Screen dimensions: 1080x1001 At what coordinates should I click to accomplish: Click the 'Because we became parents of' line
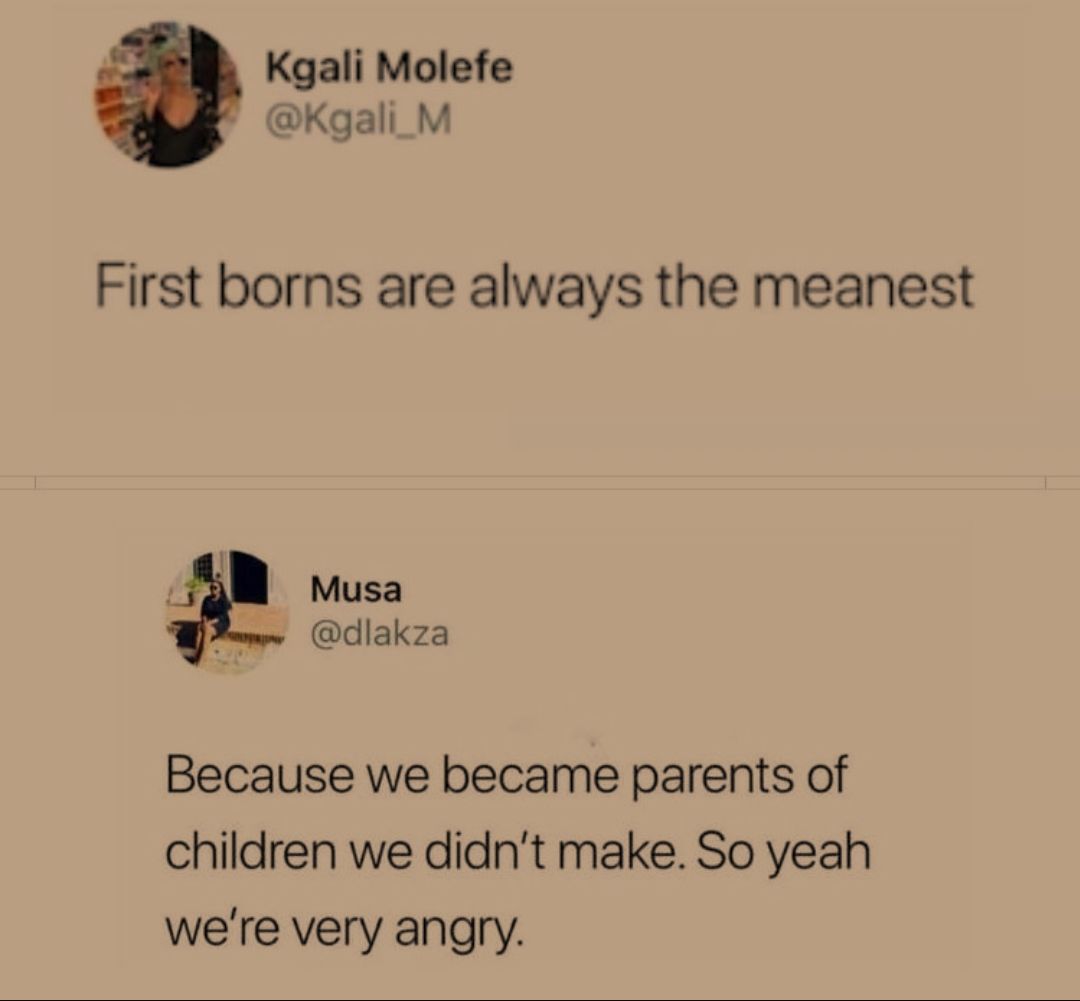point(505,777)
